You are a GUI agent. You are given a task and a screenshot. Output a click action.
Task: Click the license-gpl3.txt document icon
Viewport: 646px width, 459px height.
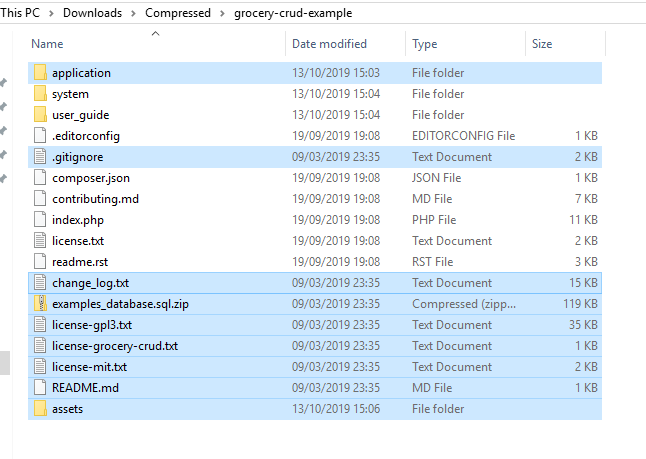(x=40, y=325)
